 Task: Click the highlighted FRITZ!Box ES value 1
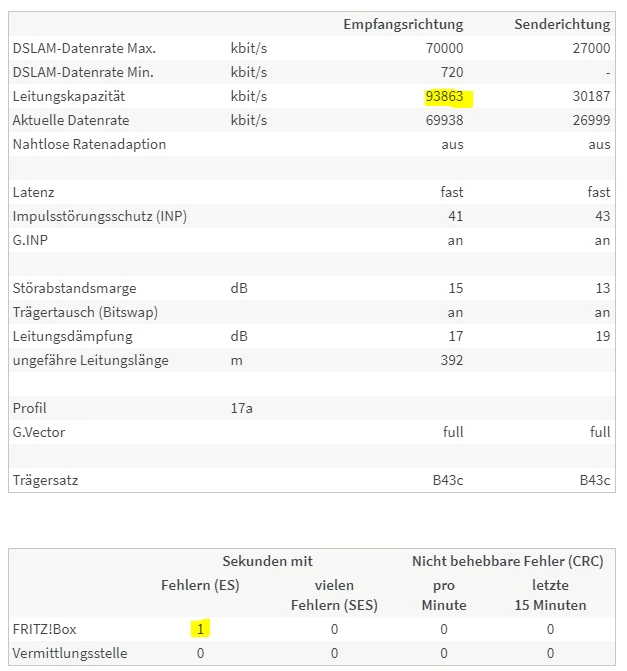pos(201,629)
